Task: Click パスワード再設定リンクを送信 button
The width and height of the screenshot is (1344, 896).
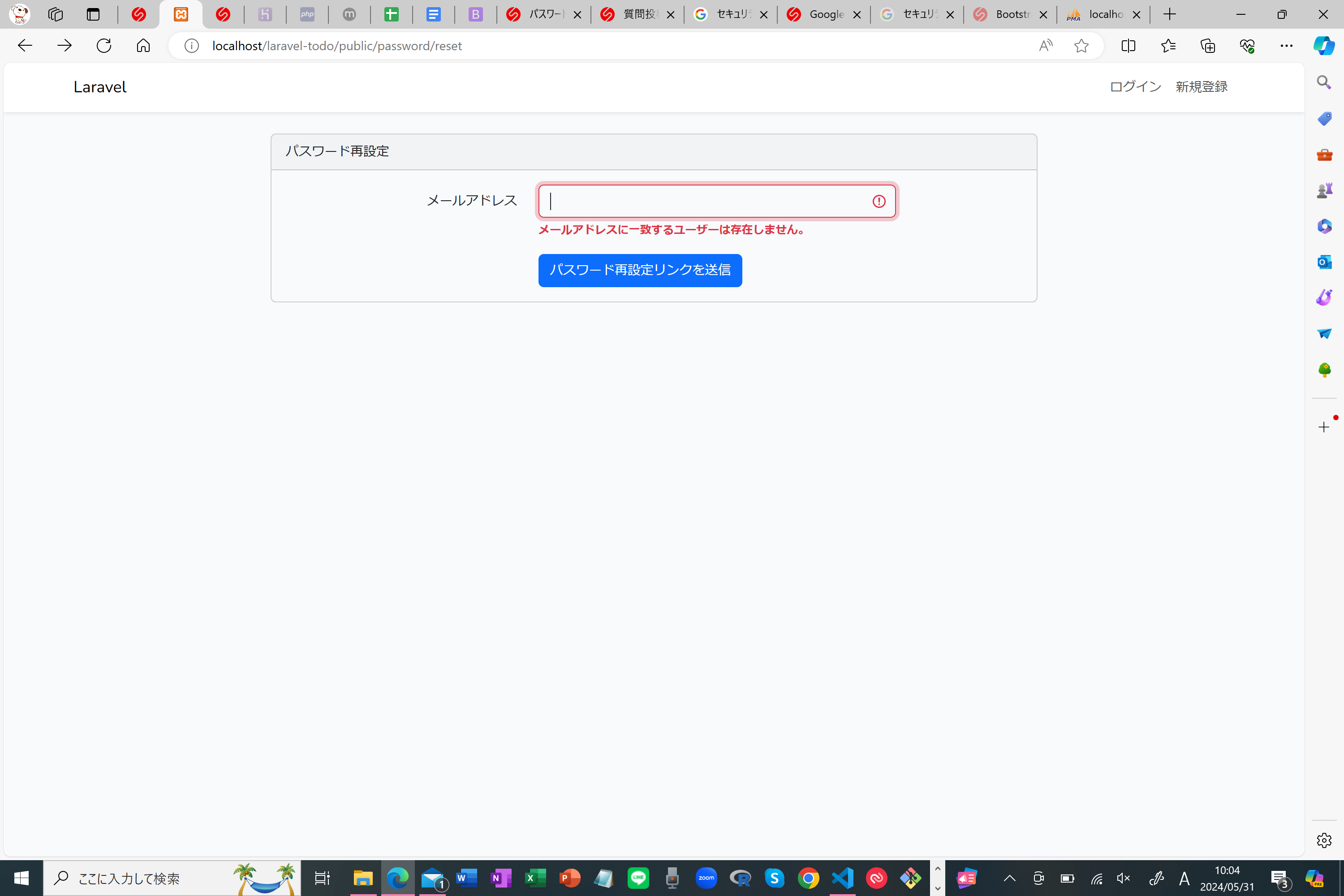Action: pyautogui.click(x=640, y=270)
